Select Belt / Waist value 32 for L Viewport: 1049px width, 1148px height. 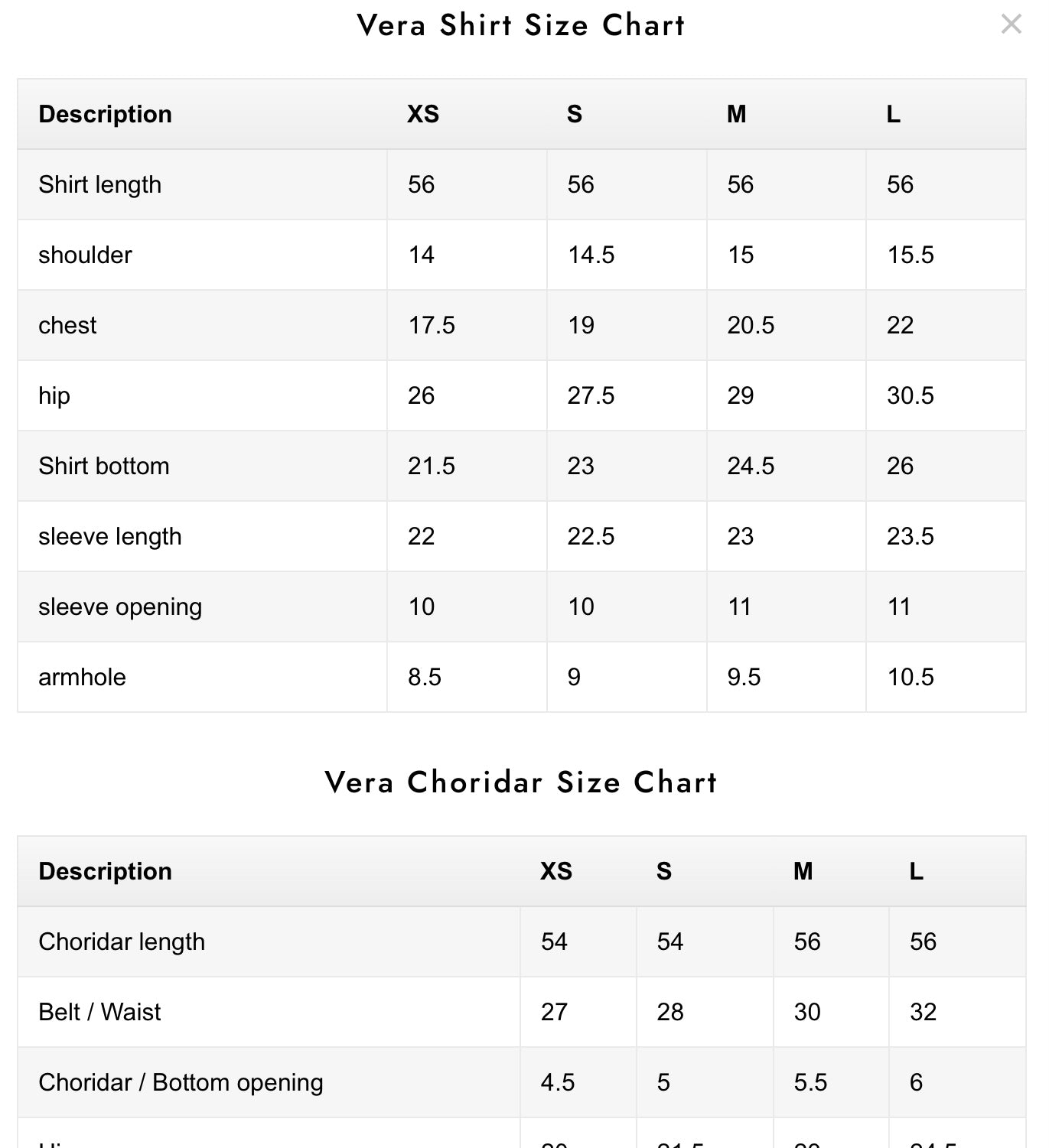pos(923,1012)
